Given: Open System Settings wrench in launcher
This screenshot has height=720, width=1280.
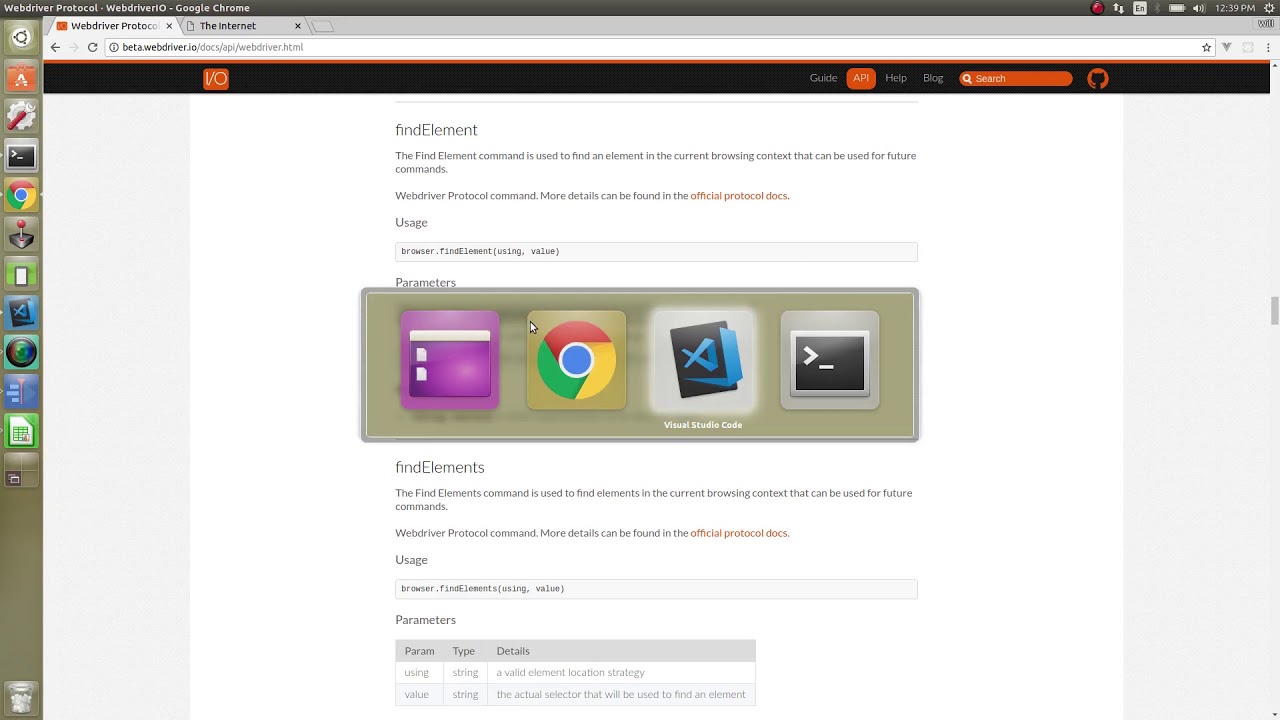Looking at the screenshot, I should pos(21,117).
